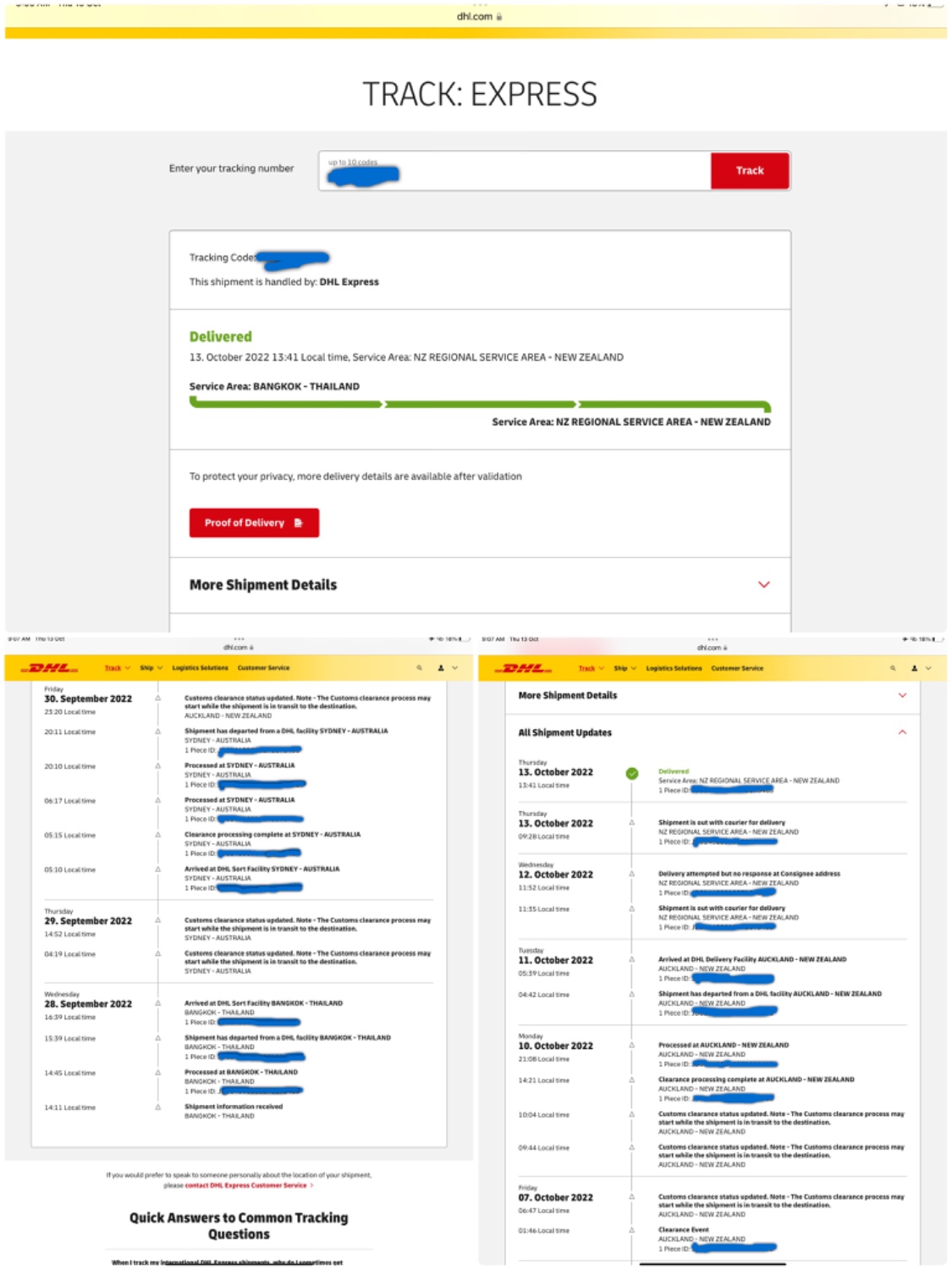Open Track menu on the October updates page

pos(591,668)
